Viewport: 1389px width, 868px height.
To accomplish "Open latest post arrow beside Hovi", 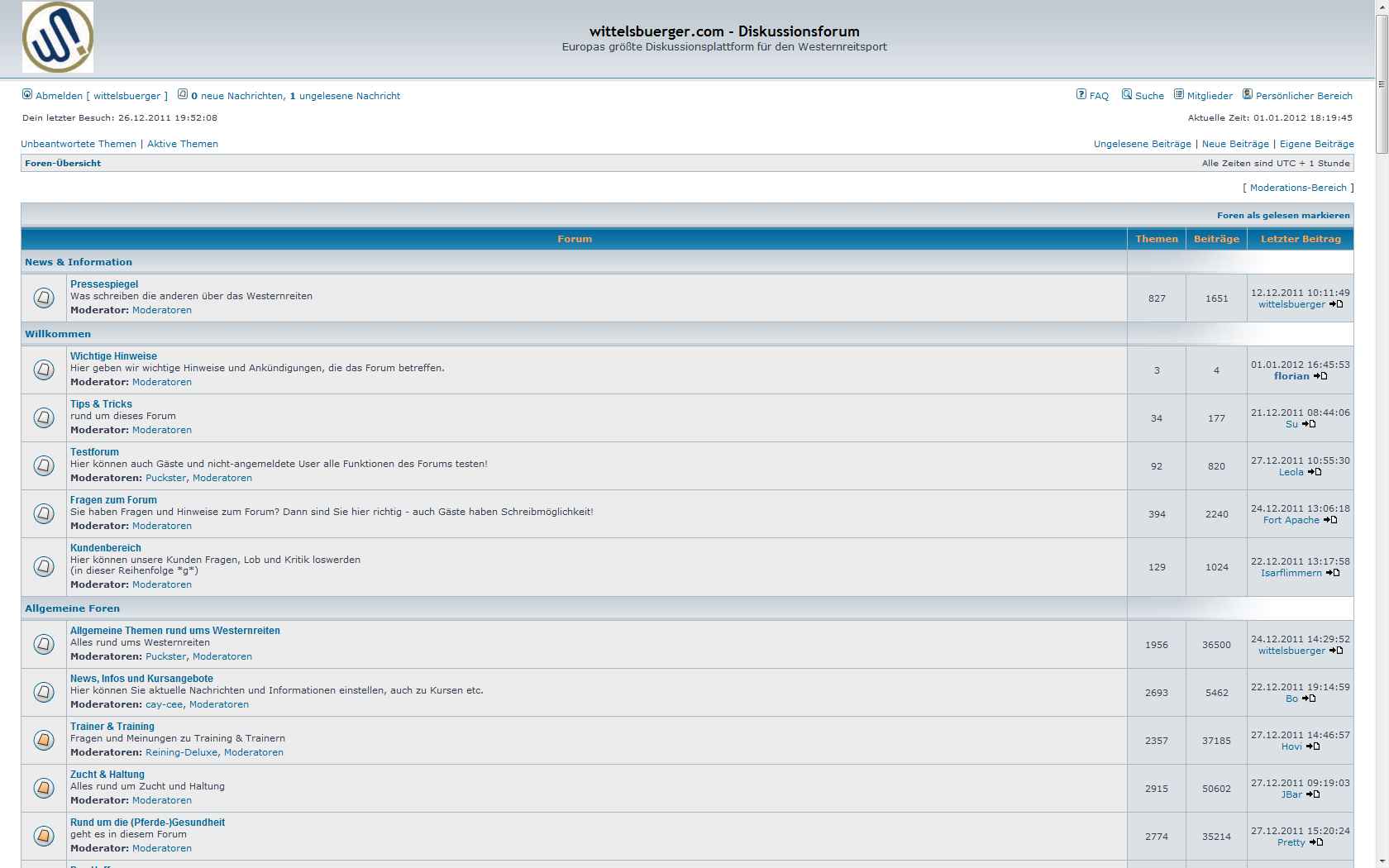I will pos(1313,746).
